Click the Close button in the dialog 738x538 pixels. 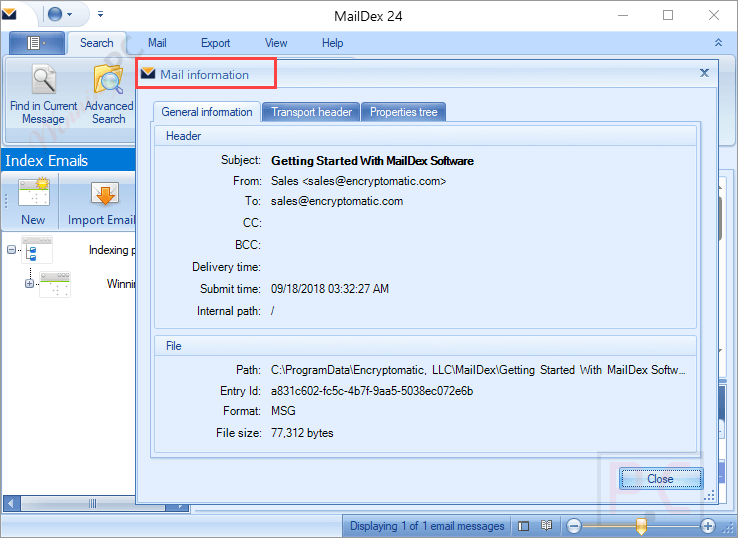[660, 479]
